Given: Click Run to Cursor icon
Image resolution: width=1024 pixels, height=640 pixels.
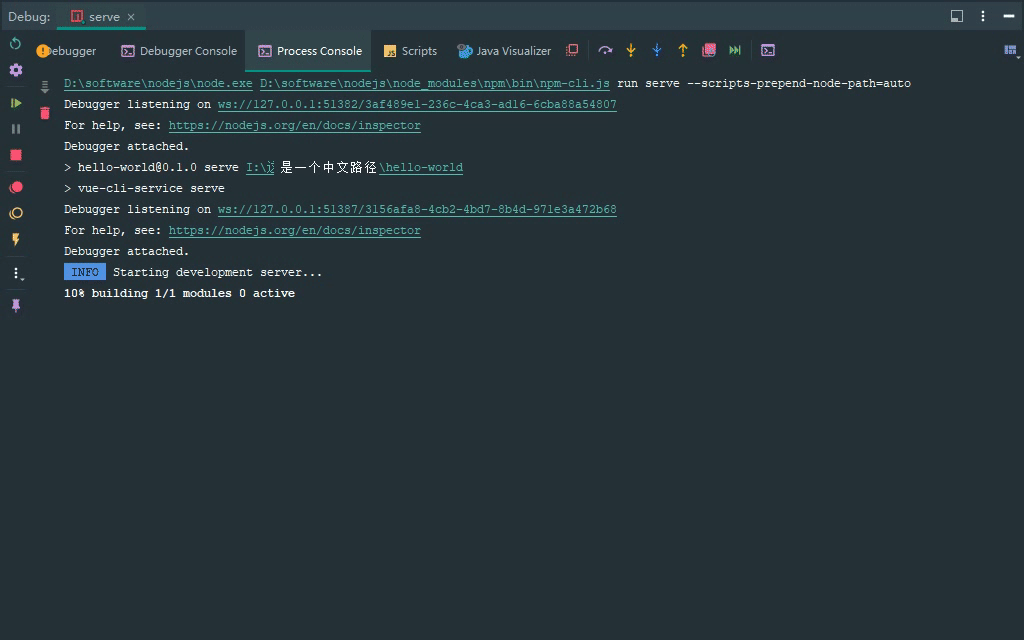Looking at the screenshot, I should [x=735, y=50].
